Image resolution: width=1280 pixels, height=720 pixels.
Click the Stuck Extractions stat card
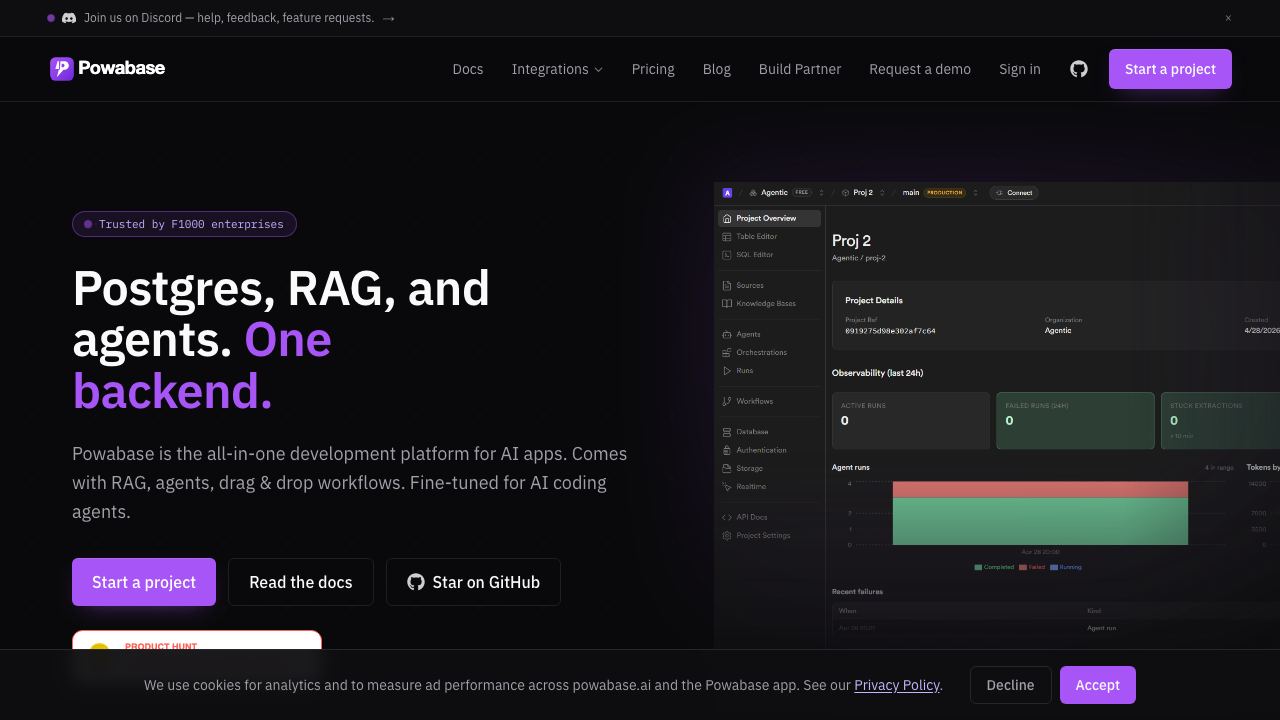tap(1220, 420)
